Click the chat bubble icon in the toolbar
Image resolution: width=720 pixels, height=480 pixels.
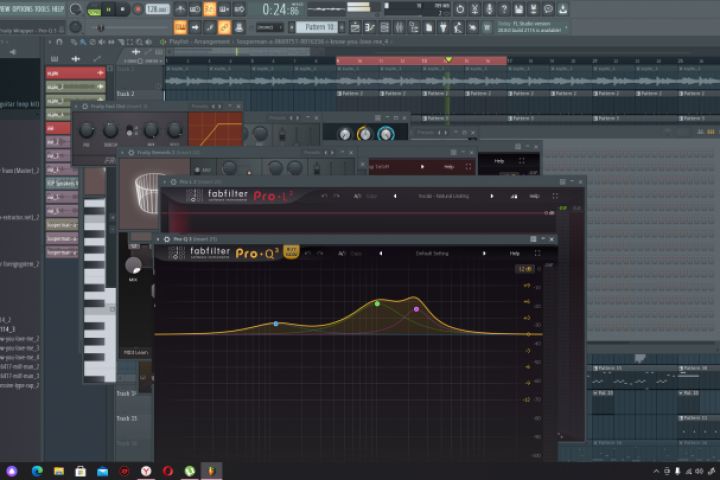tap(548, 9)
